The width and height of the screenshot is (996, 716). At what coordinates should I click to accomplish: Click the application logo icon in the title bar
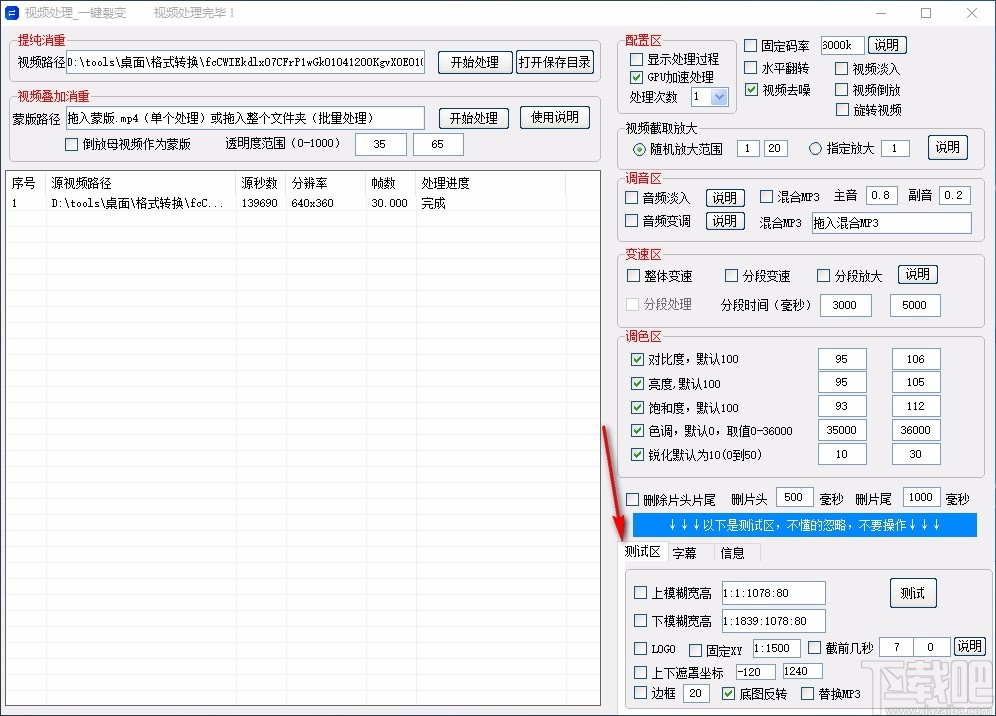(x=14, y=13)
